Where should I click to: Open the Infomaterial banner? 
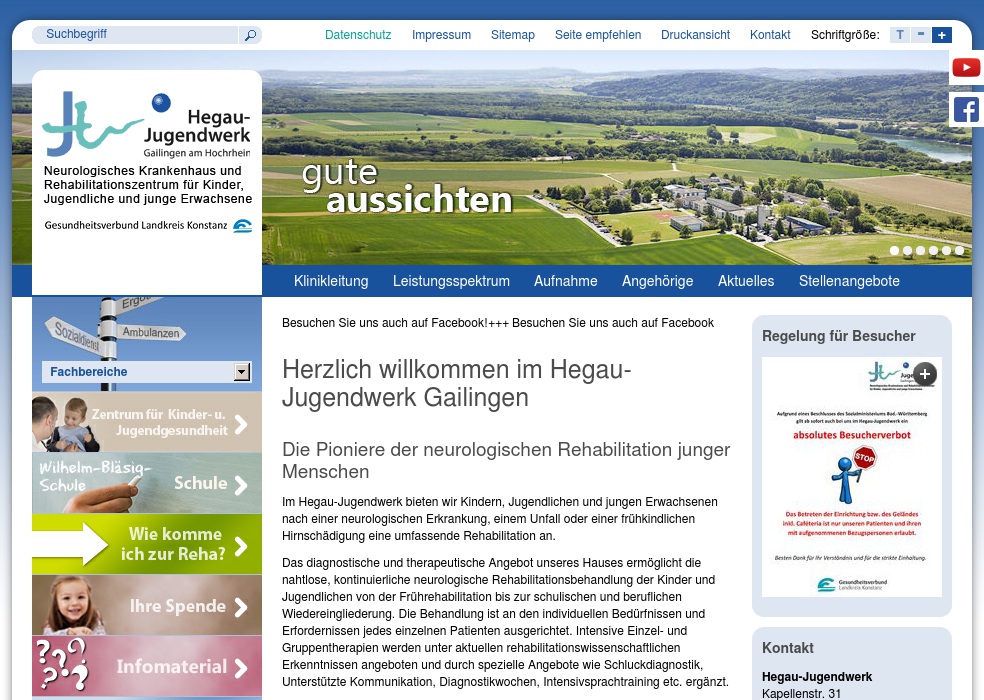tap(147, 665)
